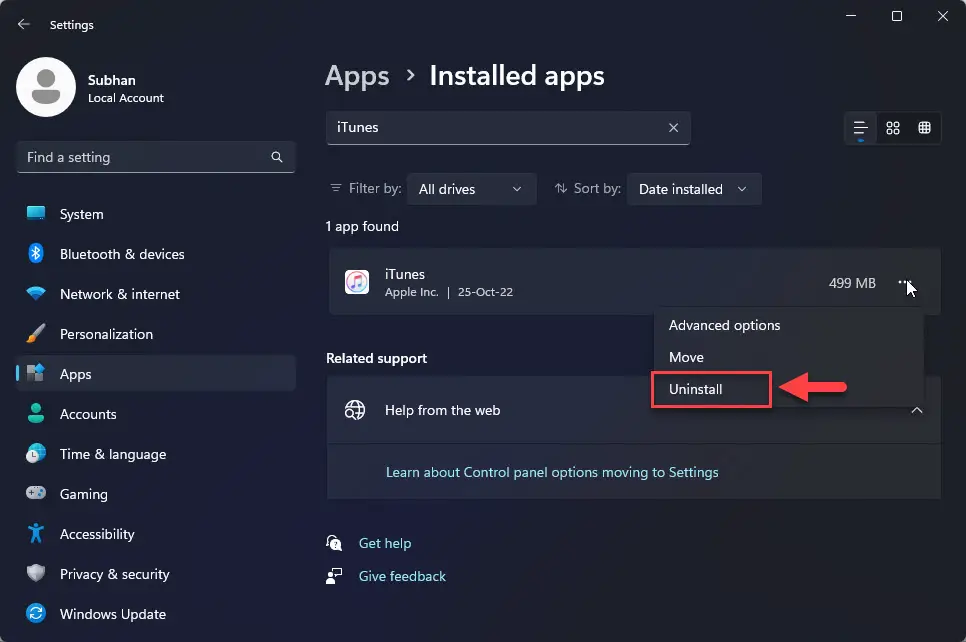Click the iTunes app icon
This screenshot has width=966, height=642.
[357, 282]
